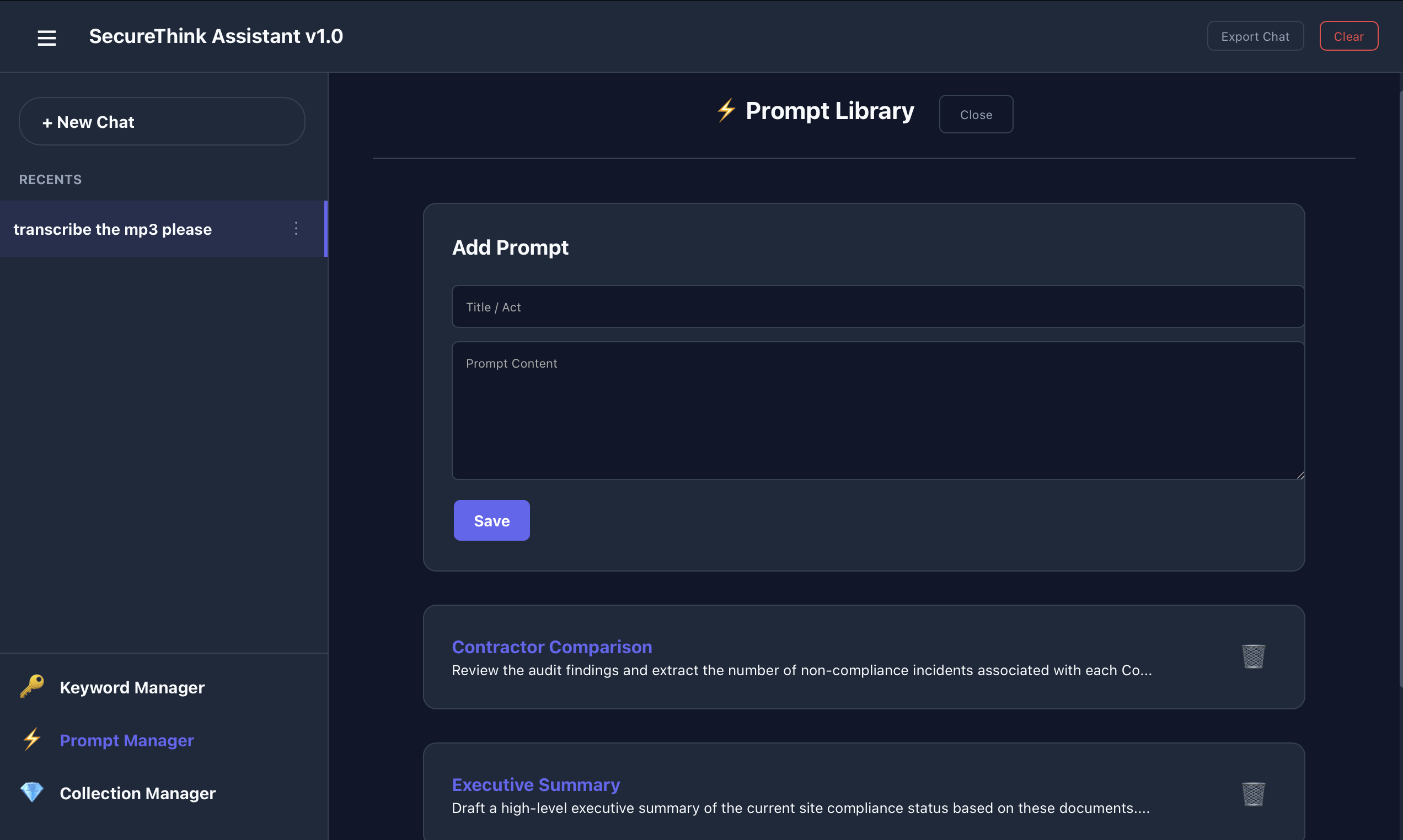Viewport: 1403px width, 840px height.
Task: Delete the Executive Summary prompt
Action: [x=1253, y=794]
